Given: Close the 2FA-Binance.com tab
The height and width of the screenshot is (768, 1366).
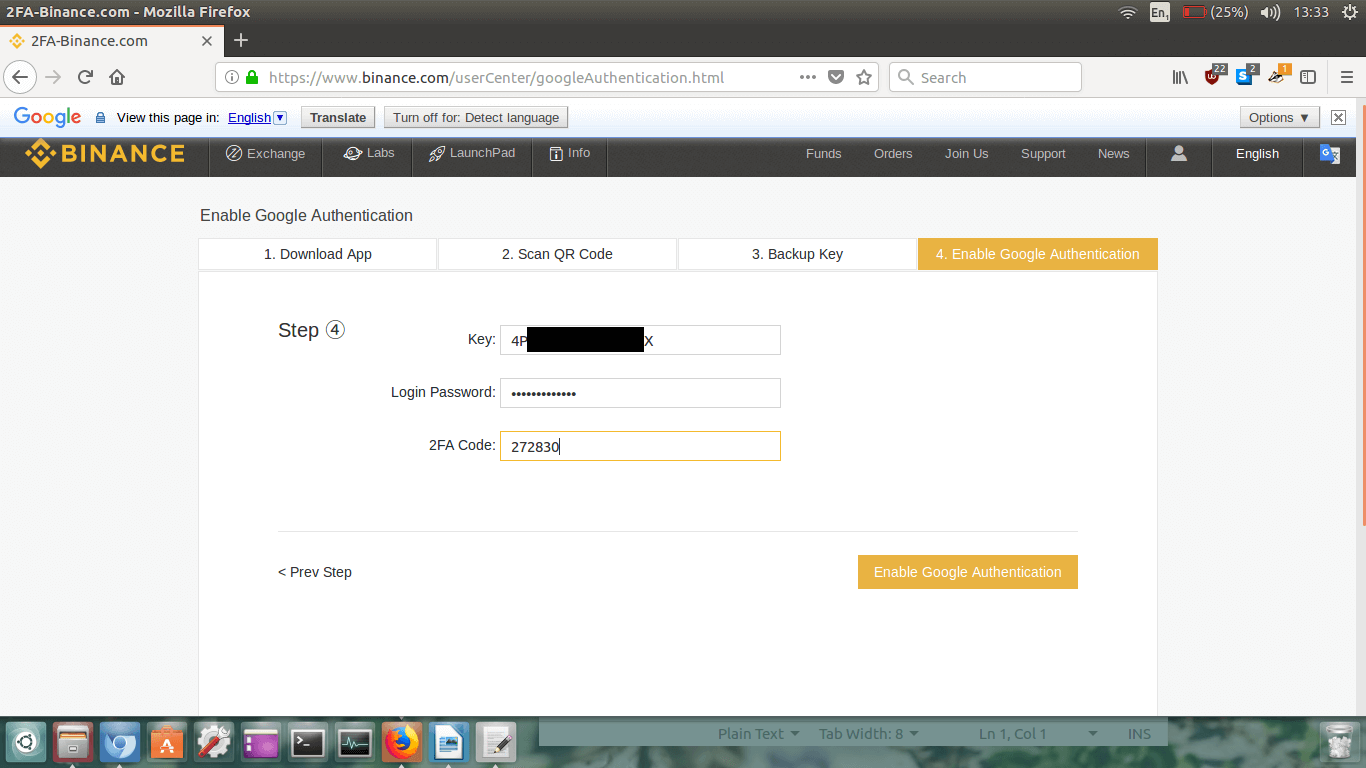Looking at the screenshot, I should tap(207, 41).
